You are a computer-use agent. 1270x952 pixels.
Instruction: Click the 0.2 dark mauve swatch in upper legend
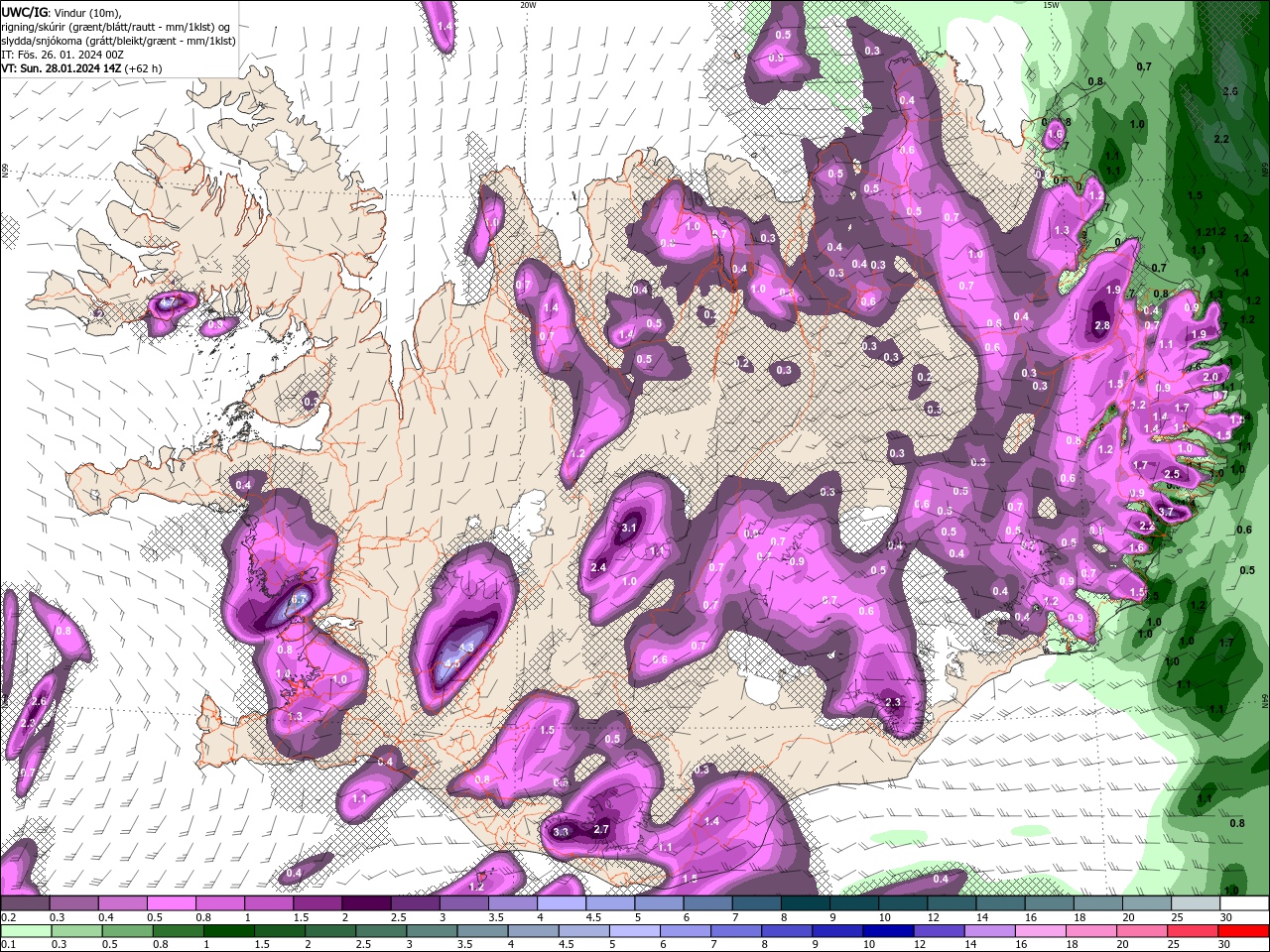tap(25, 903)
